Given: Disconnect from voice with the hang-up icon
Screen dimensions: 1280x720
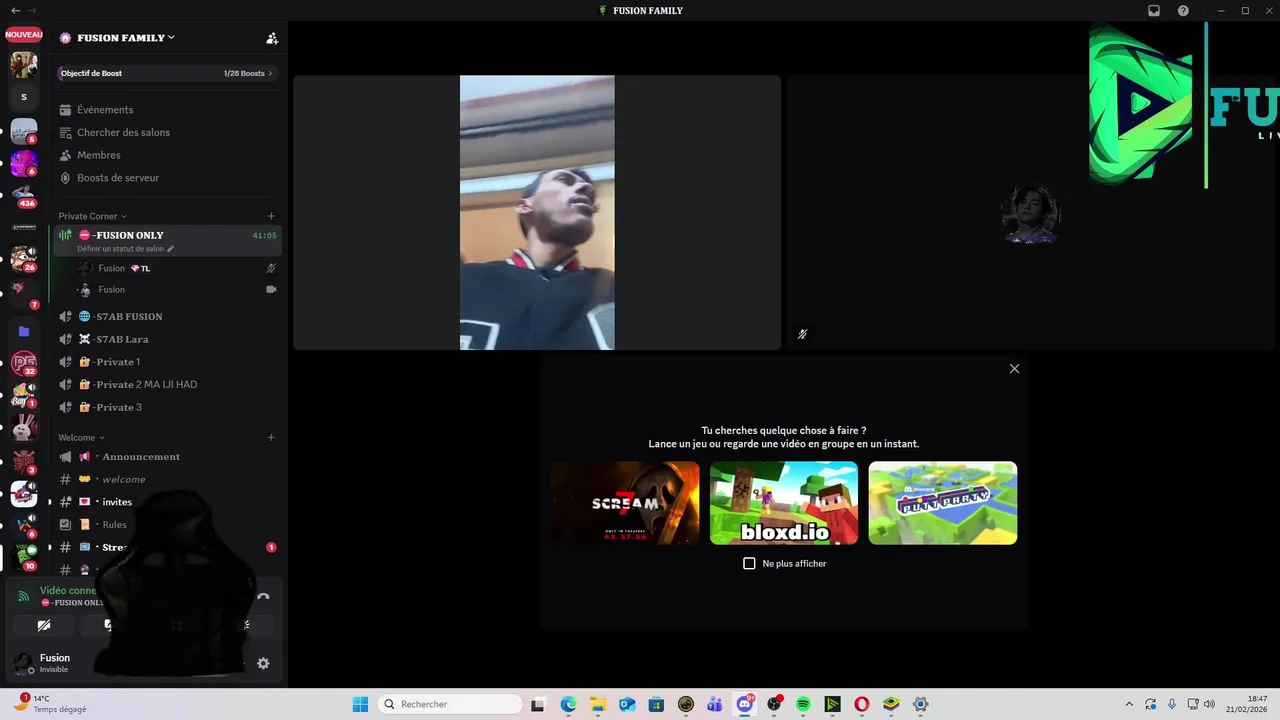Looking at the screenshot, I should 263,596.
